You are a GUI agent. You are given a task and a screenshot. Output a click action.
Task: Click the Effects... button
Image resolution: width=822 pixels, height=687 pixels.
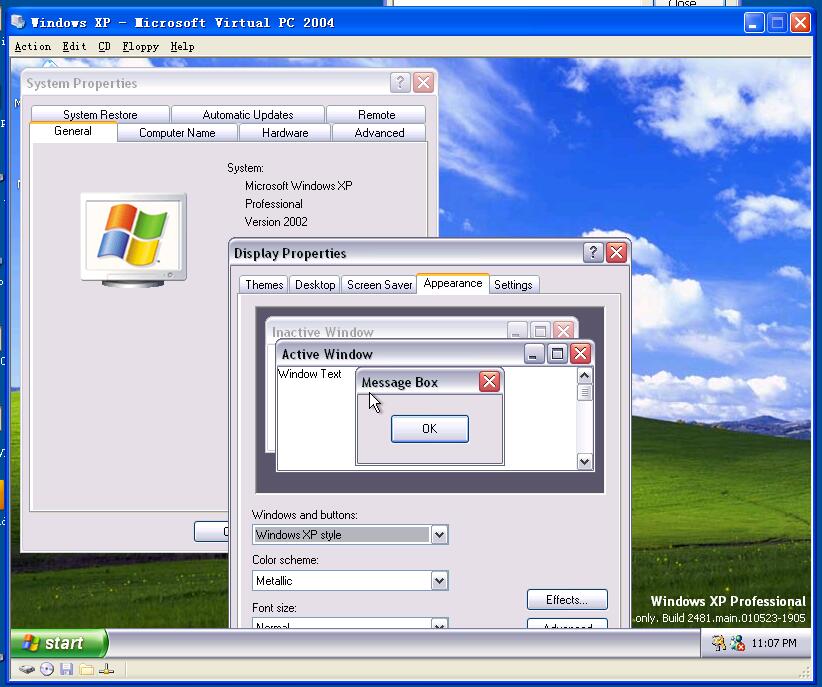tap(567, 599)
